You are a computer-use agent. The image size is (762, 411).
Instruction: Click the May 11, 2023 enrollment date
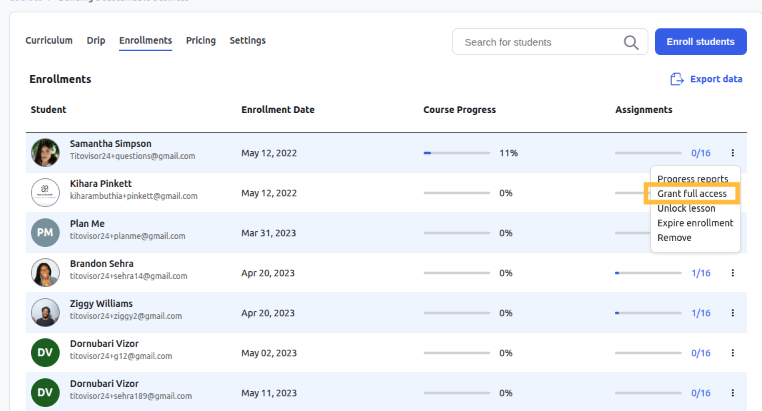(269, 393)
